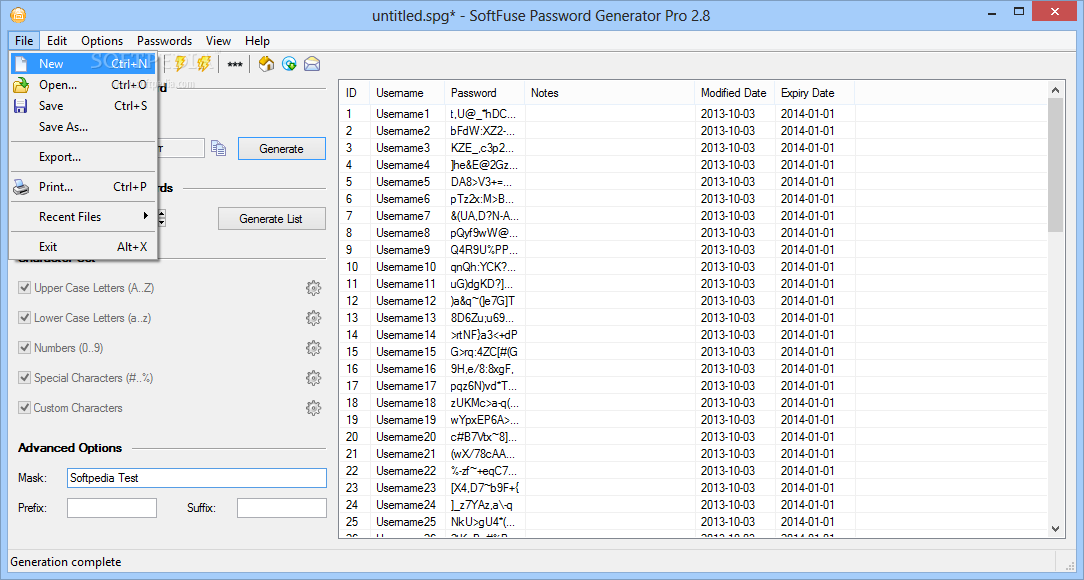This screenshot has height=580, width=1084.
Task: Click the Generate button
Action: 281,149
